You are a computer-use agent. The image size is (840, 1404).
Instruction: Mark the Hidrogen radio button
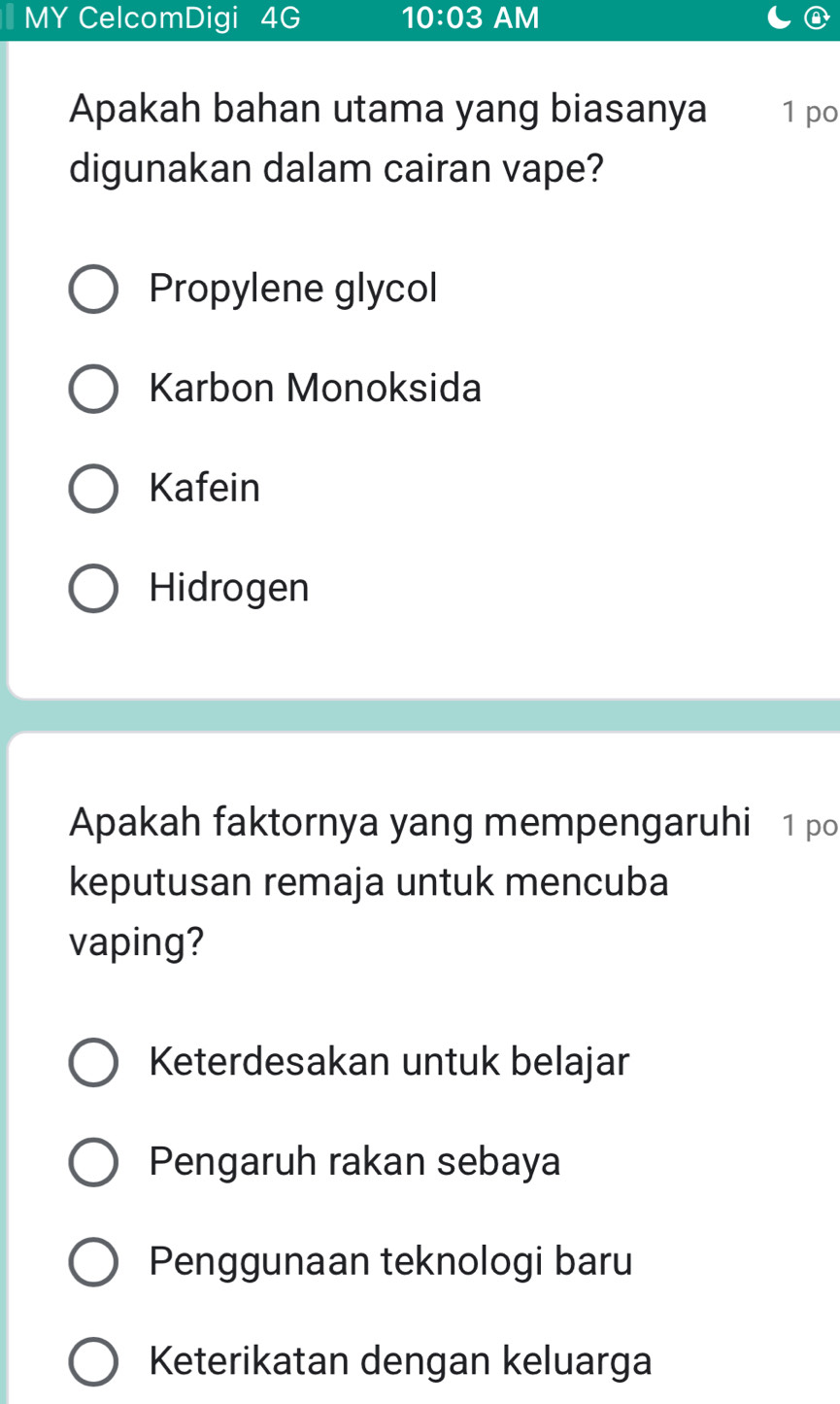(94, 589)
